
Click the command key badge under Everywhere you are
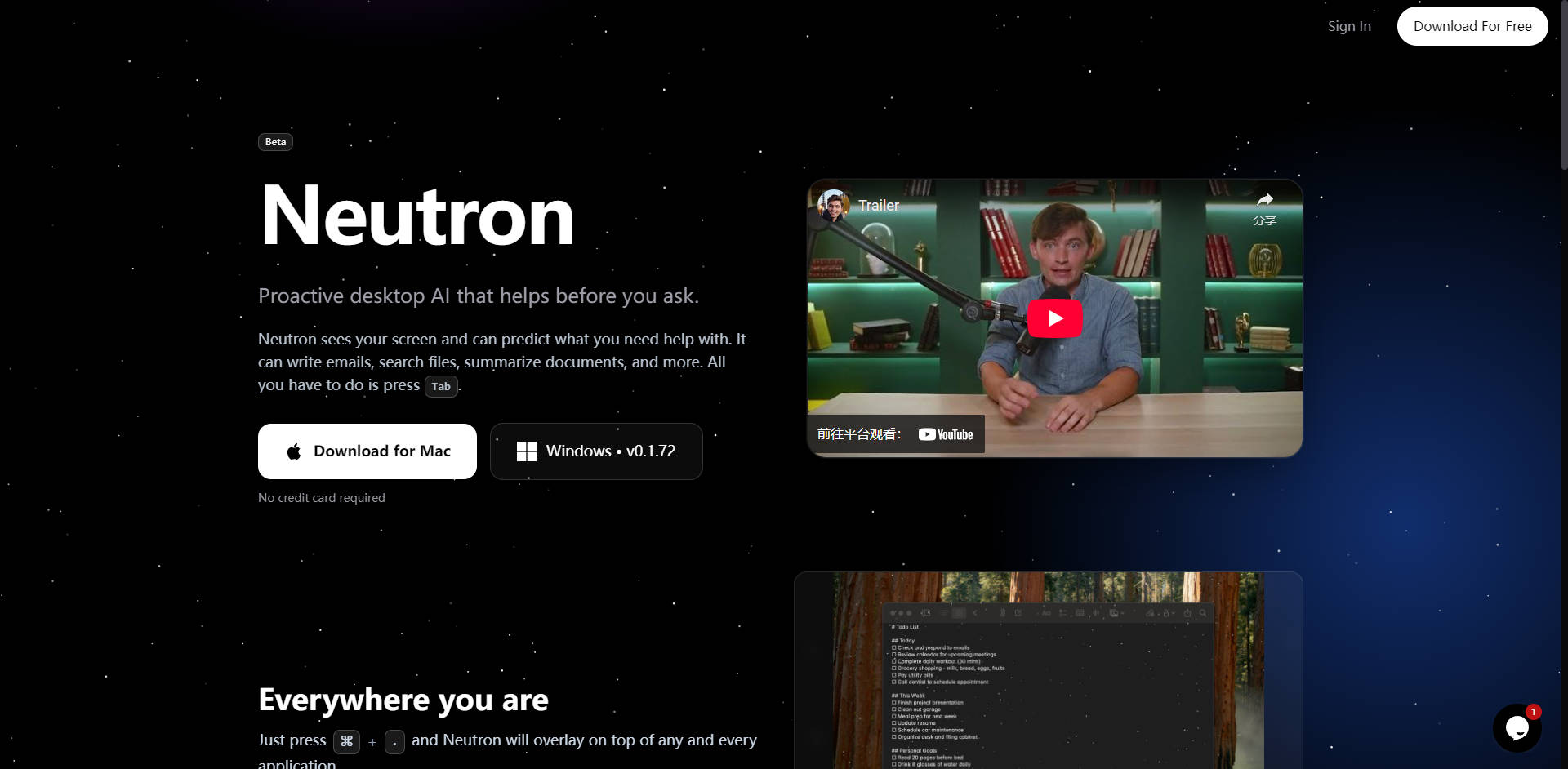click(x=346, y=741)
